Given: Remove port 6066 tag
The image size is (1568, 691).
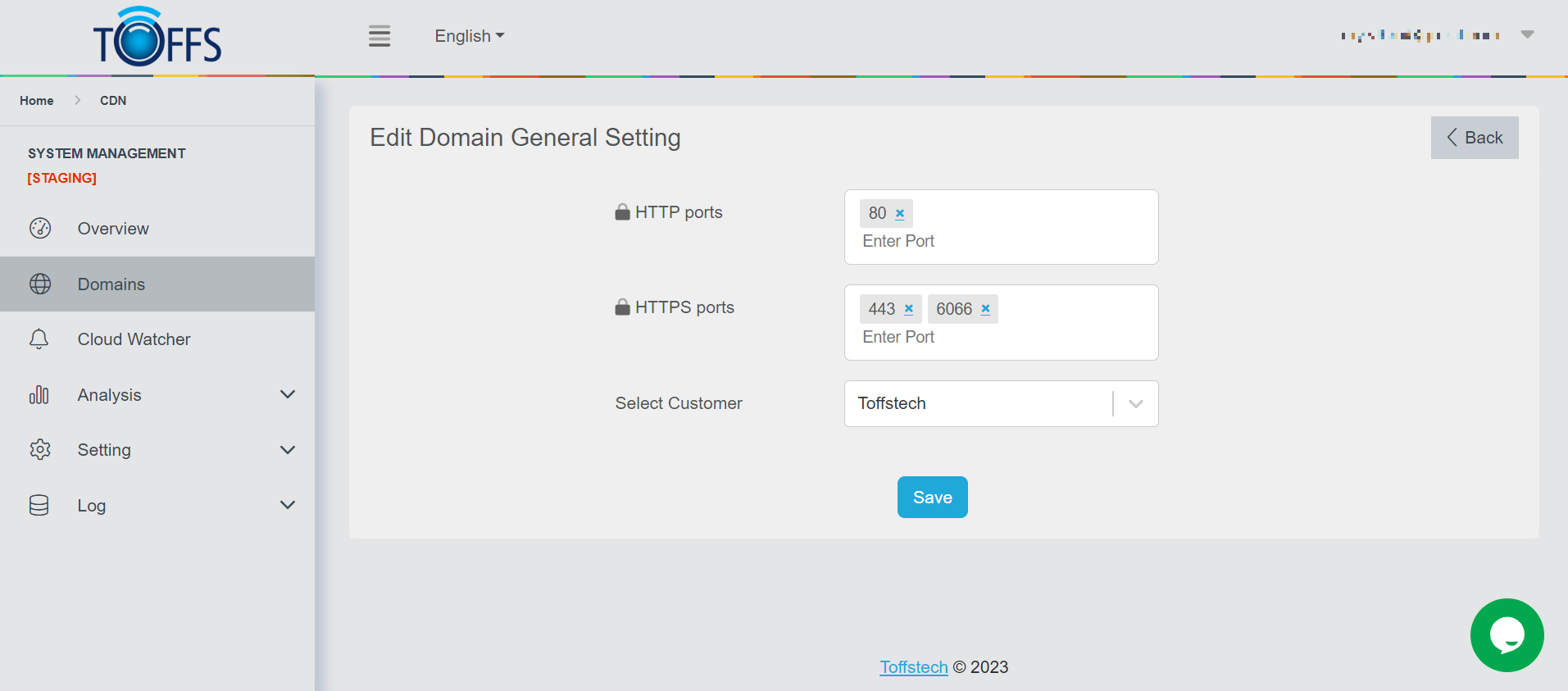Looking at the screenshot, I should 986,309.
